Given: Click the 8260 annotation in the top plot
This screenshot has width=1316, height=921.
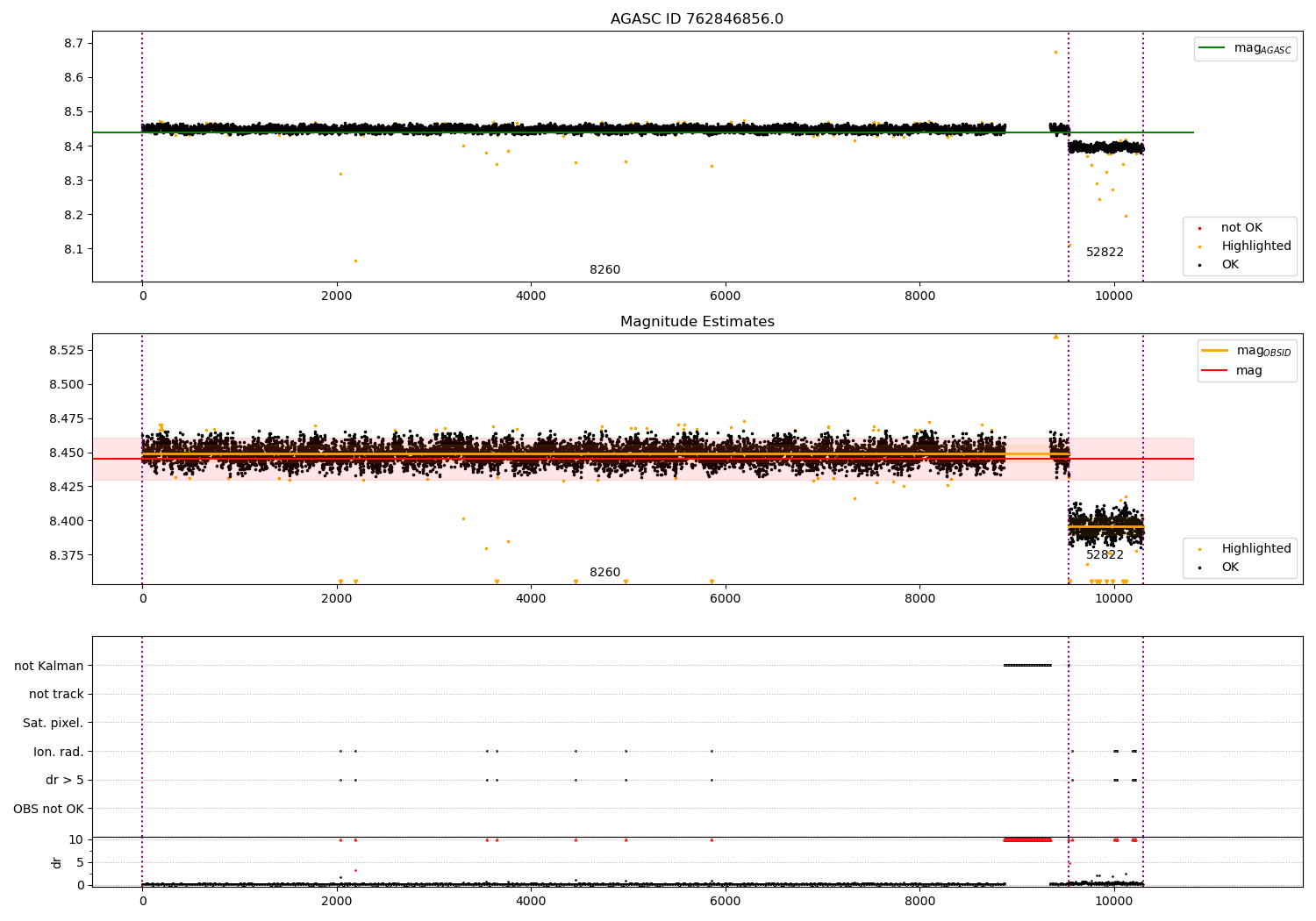Looking at the screenshot, I should tap(604, 270).
